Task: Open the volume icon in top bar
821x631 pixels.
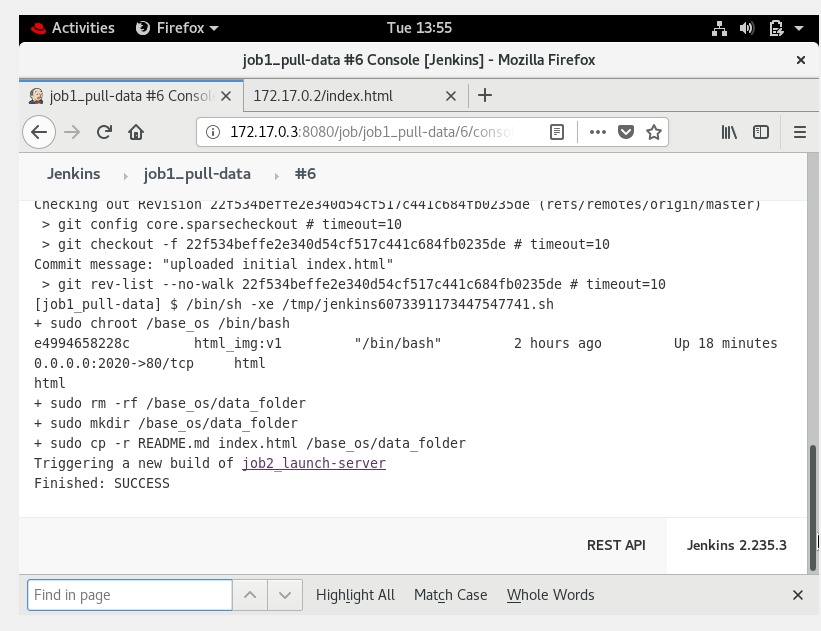Action: [747, 28]
